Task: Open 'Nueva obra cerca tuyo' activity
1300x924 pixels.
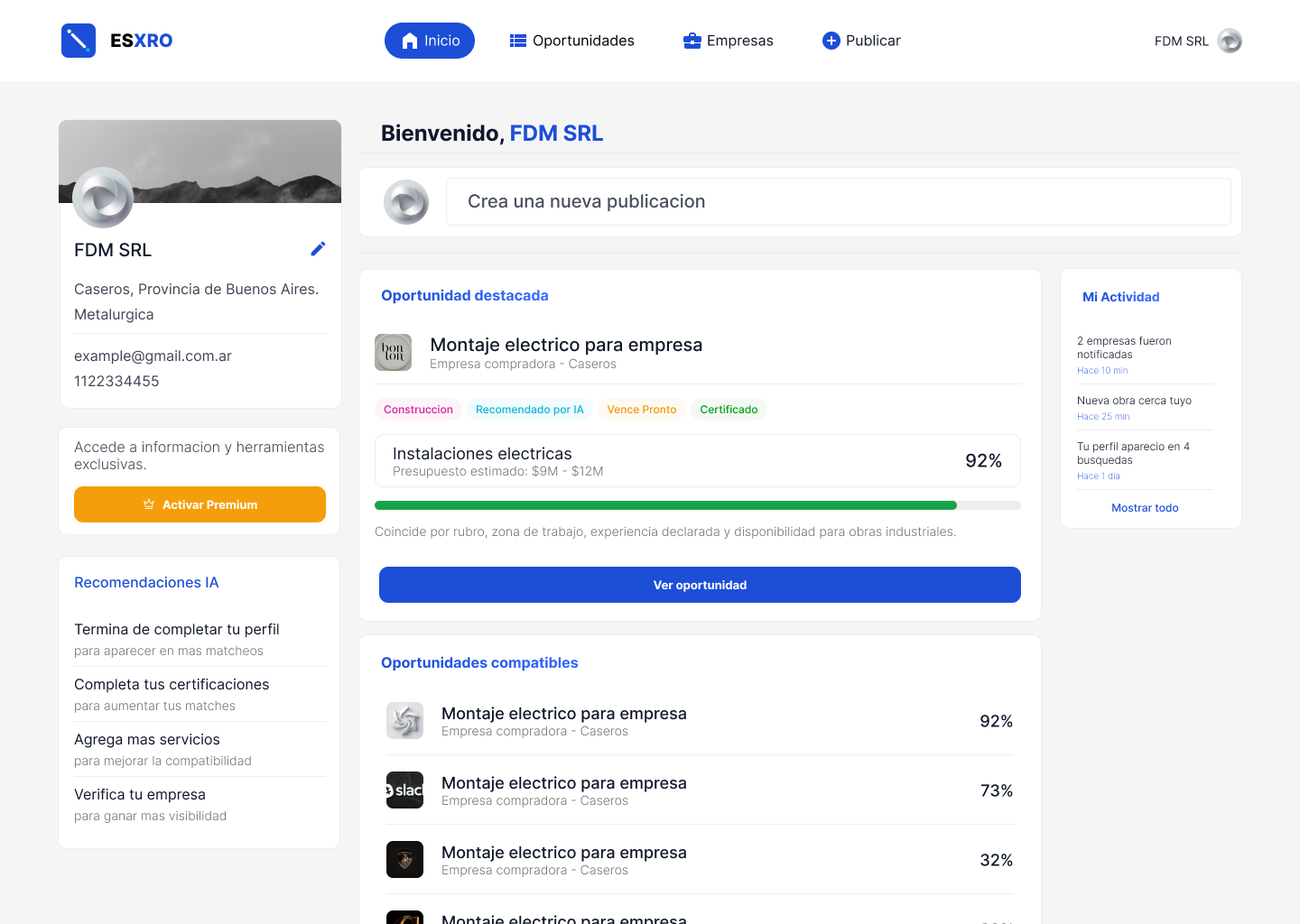Action: tap(1145, 408)
